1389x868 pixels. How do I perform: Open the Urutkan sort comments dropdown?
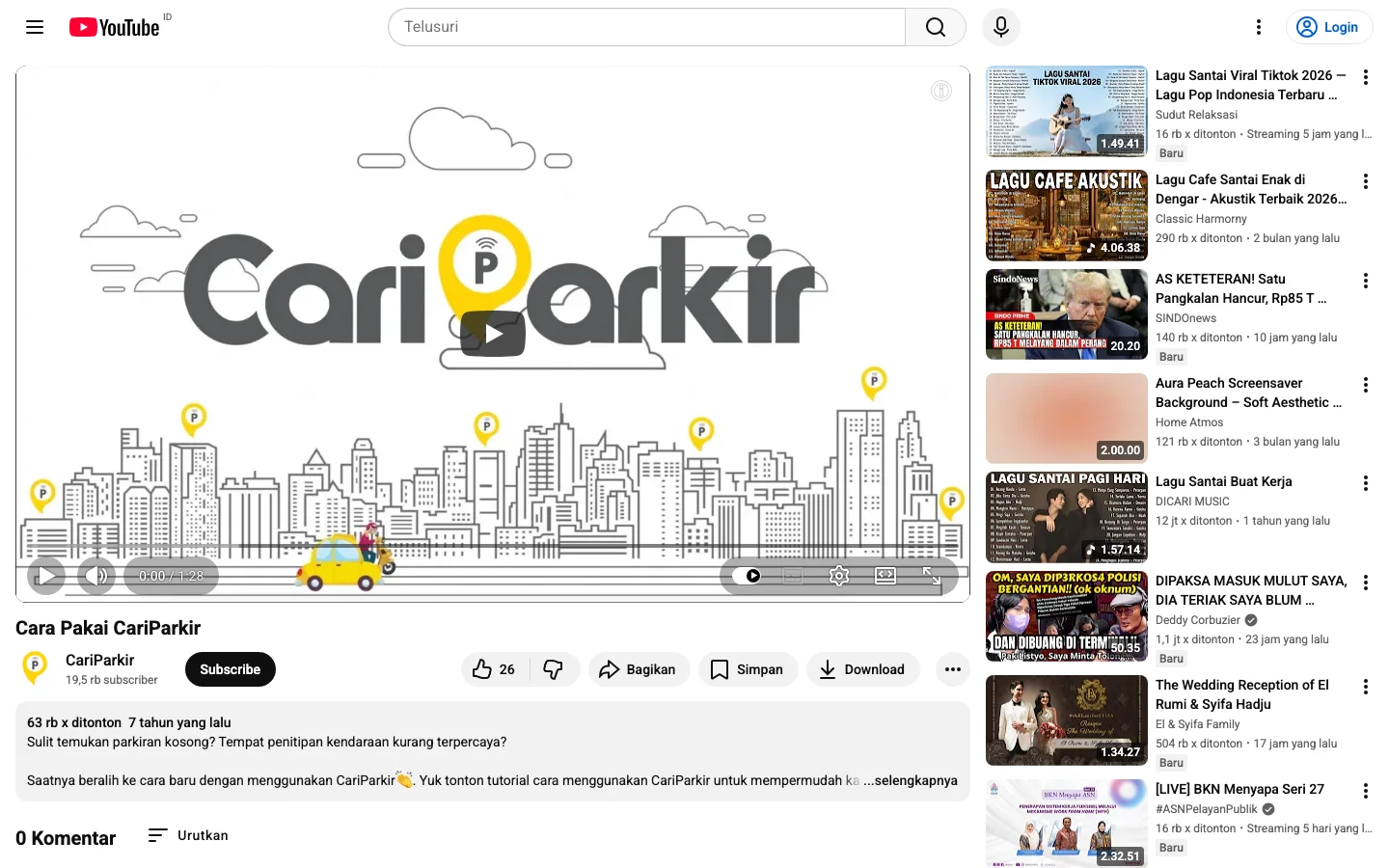(188, 835)
